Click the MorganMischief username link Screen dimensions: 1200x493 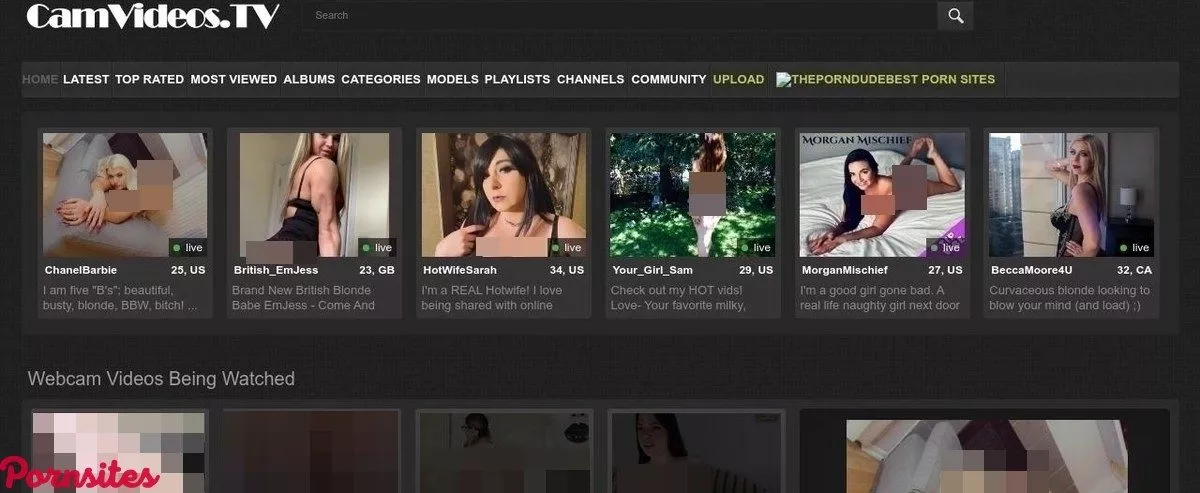(x=847, y=270)
